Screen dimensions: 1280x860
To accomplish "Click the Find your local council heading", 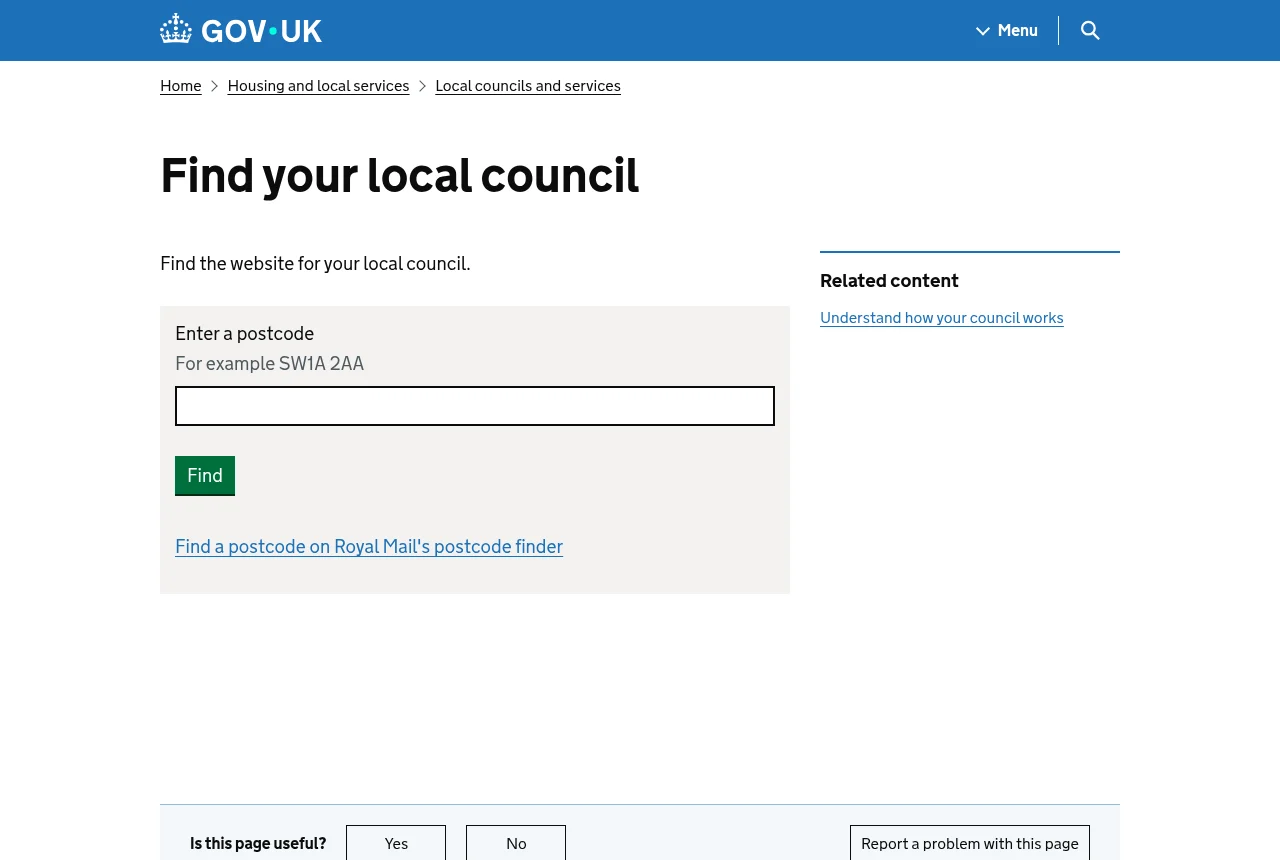I will (x=399, y=176).
